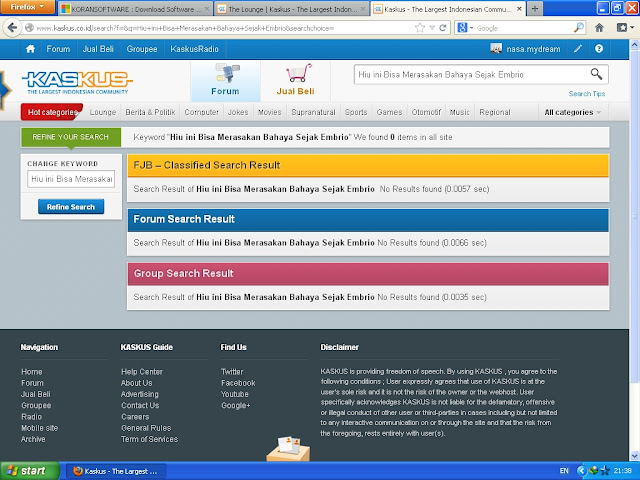Image resolution: width=640 pixels, height=480 pixels.
Task: Open search engine selector dropdown
Action: coord(465,28)
